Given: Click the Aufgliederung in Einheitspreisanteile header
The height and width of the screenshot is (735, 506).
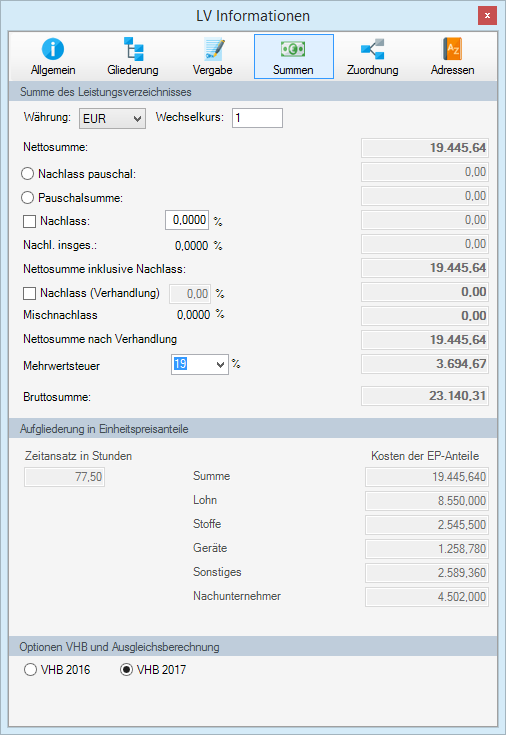Looking at the screenshot, I should pos(104,429).
